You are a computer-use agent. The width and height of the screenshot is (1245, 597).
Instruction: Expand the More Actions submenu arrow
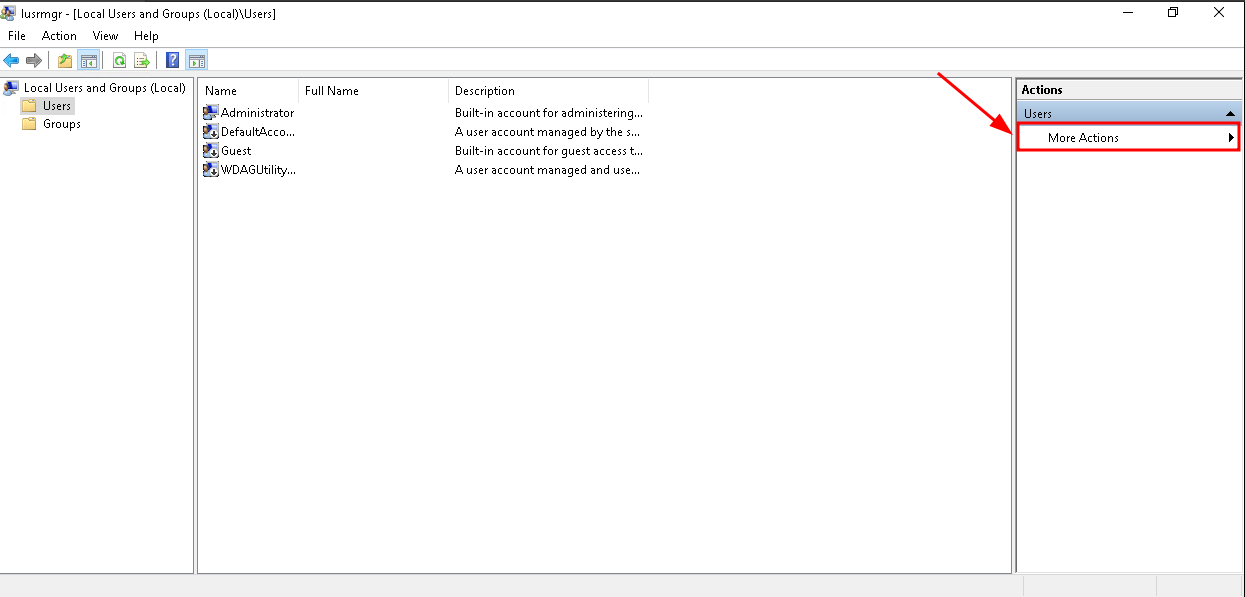coord(1231,138)
